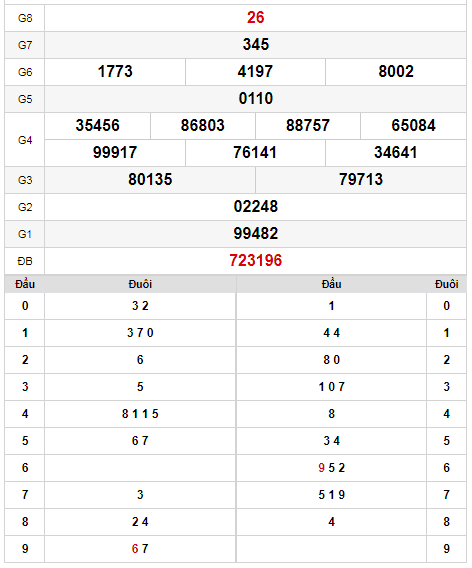Select heads '8 0' for tail 2
This screenshot has height=568, width=472.
tap(331, 360)
